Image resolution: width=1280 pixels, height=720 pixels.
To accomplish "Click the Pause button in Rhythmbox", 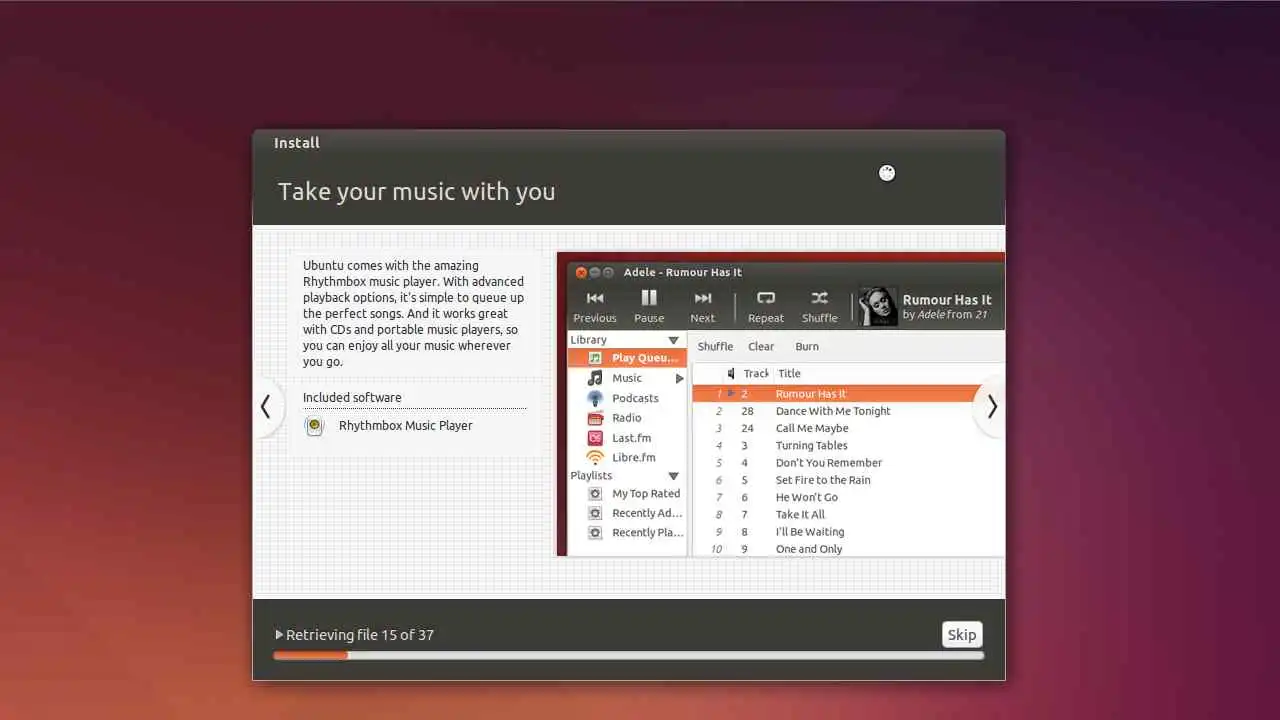I will (x=649, y=307).
